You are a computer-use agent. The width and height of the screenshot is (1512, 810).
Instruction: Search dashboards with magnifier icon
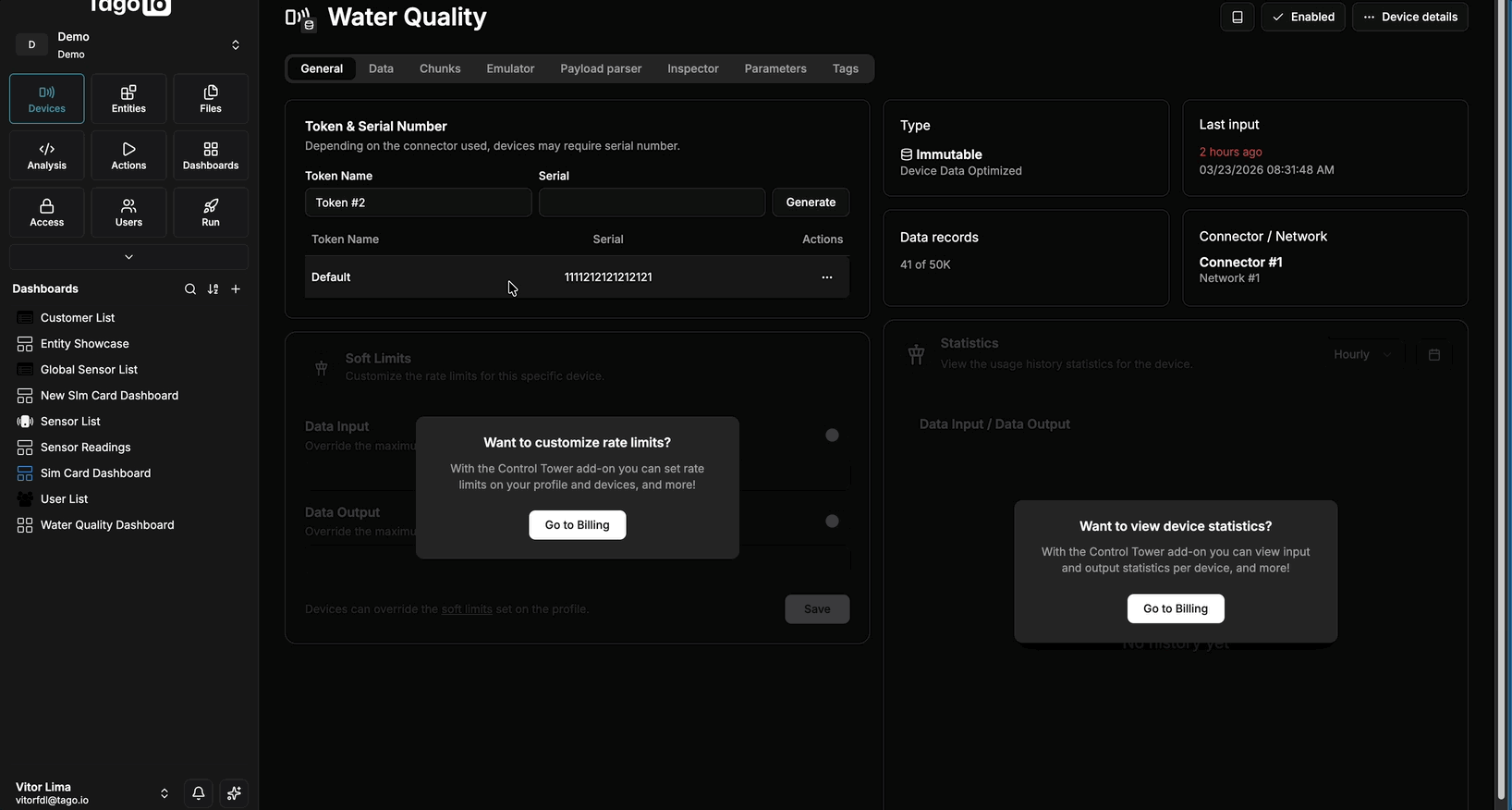[190, 289]
